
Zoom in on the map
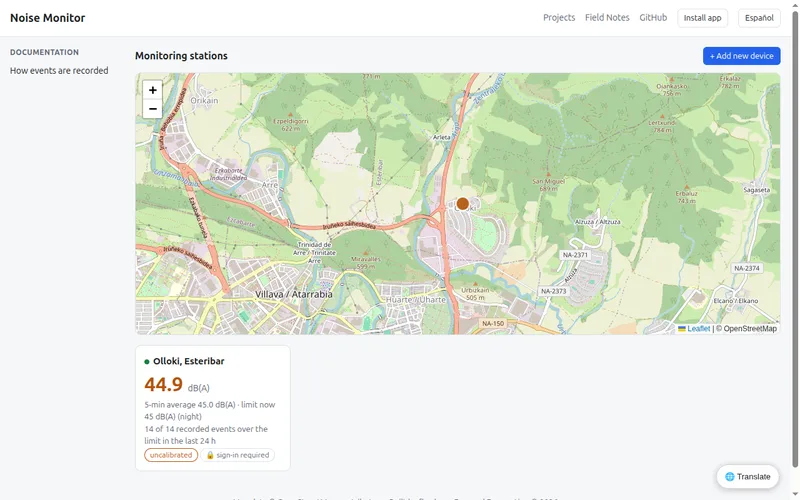click(x=152, y=90)
